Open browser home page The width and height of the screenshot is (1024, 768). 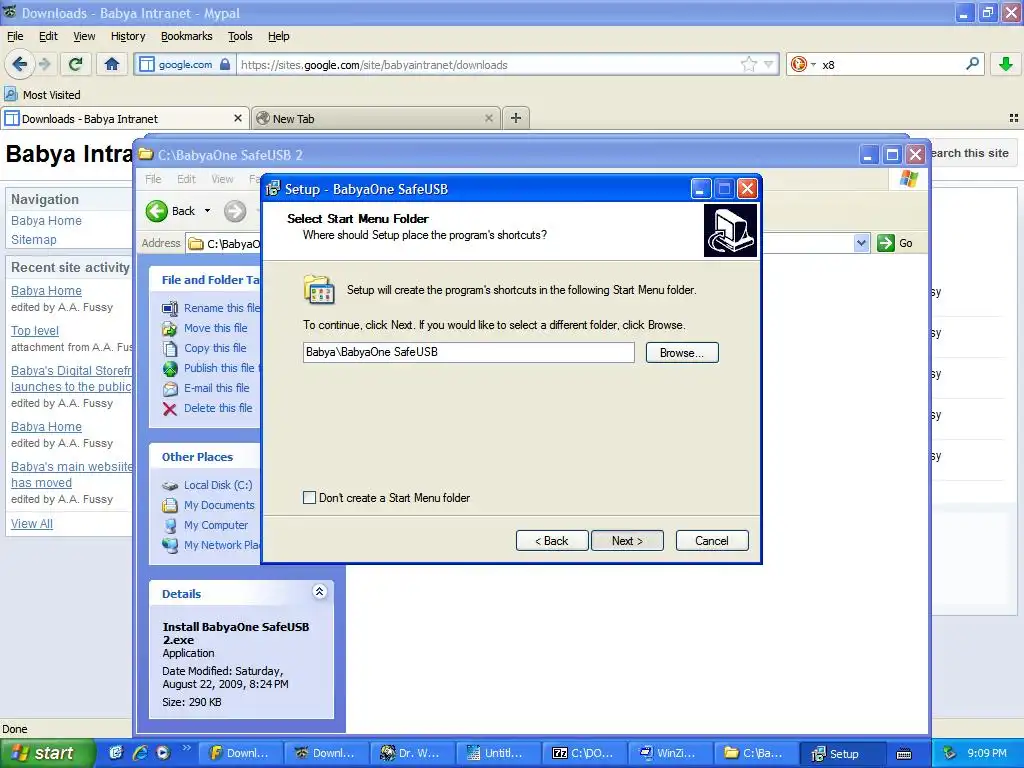pos(112,64)
